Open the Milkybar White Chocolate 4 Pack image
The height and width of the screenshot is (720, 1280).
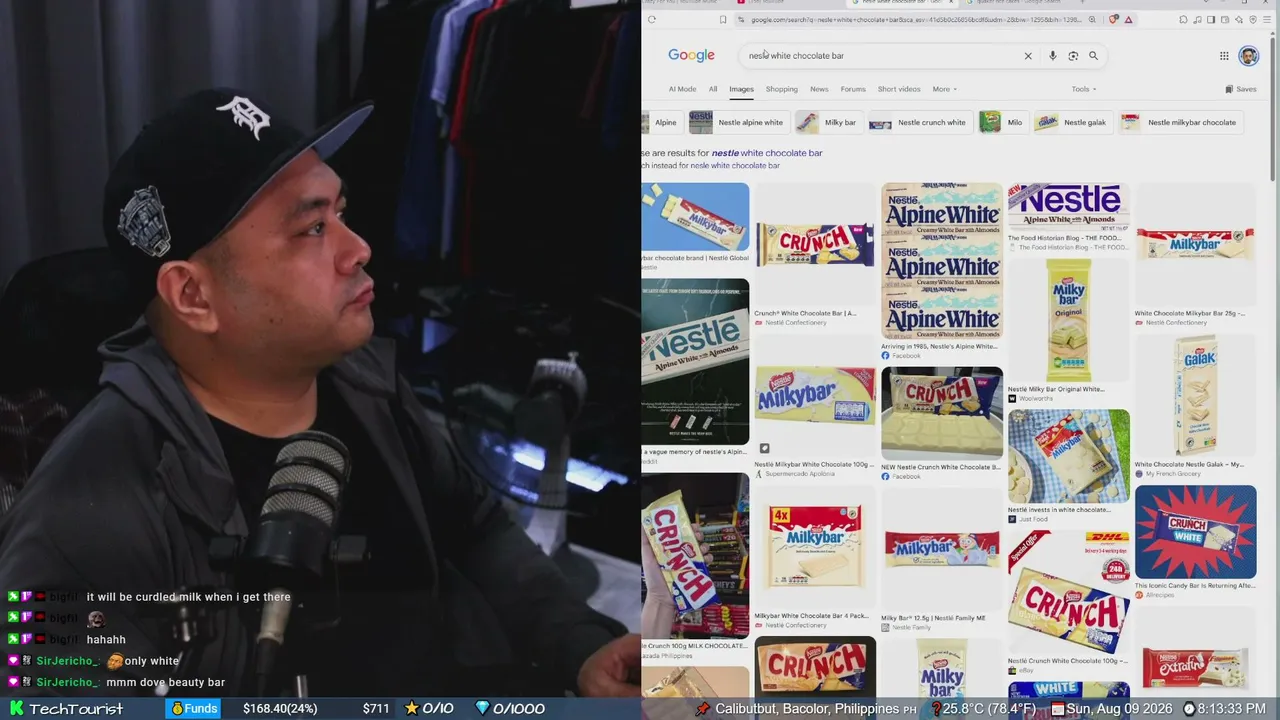[x=815, y=547]
